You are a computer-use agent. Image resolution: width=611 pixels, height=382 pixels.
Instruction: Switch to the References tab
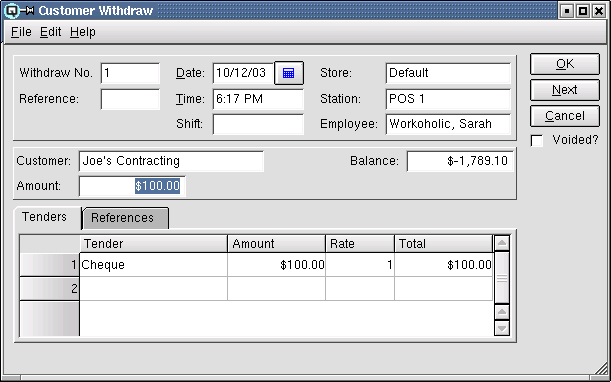pyautogui.click(x=125, y=218)
